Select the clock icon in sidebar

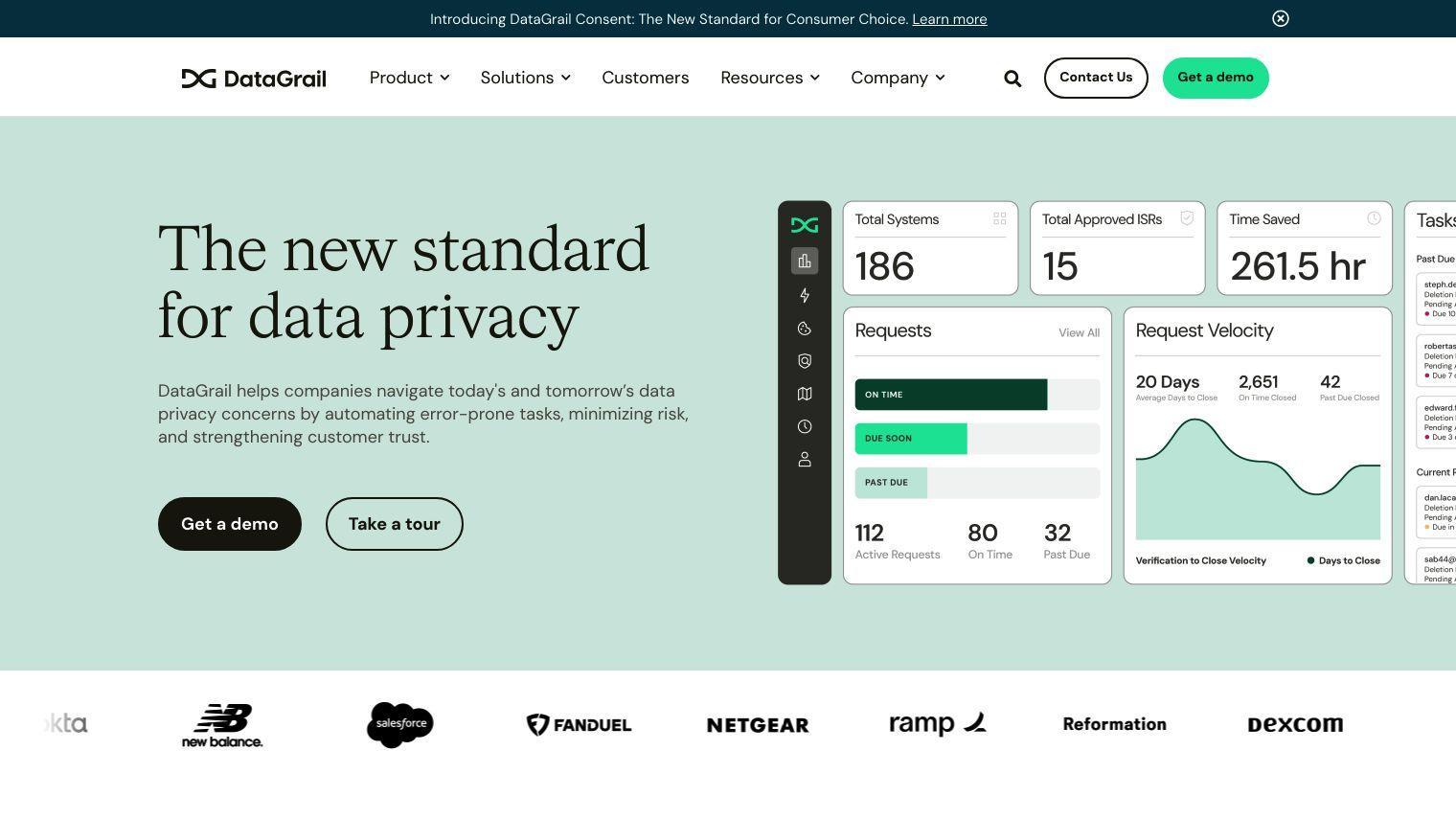[x=805, y=426]
